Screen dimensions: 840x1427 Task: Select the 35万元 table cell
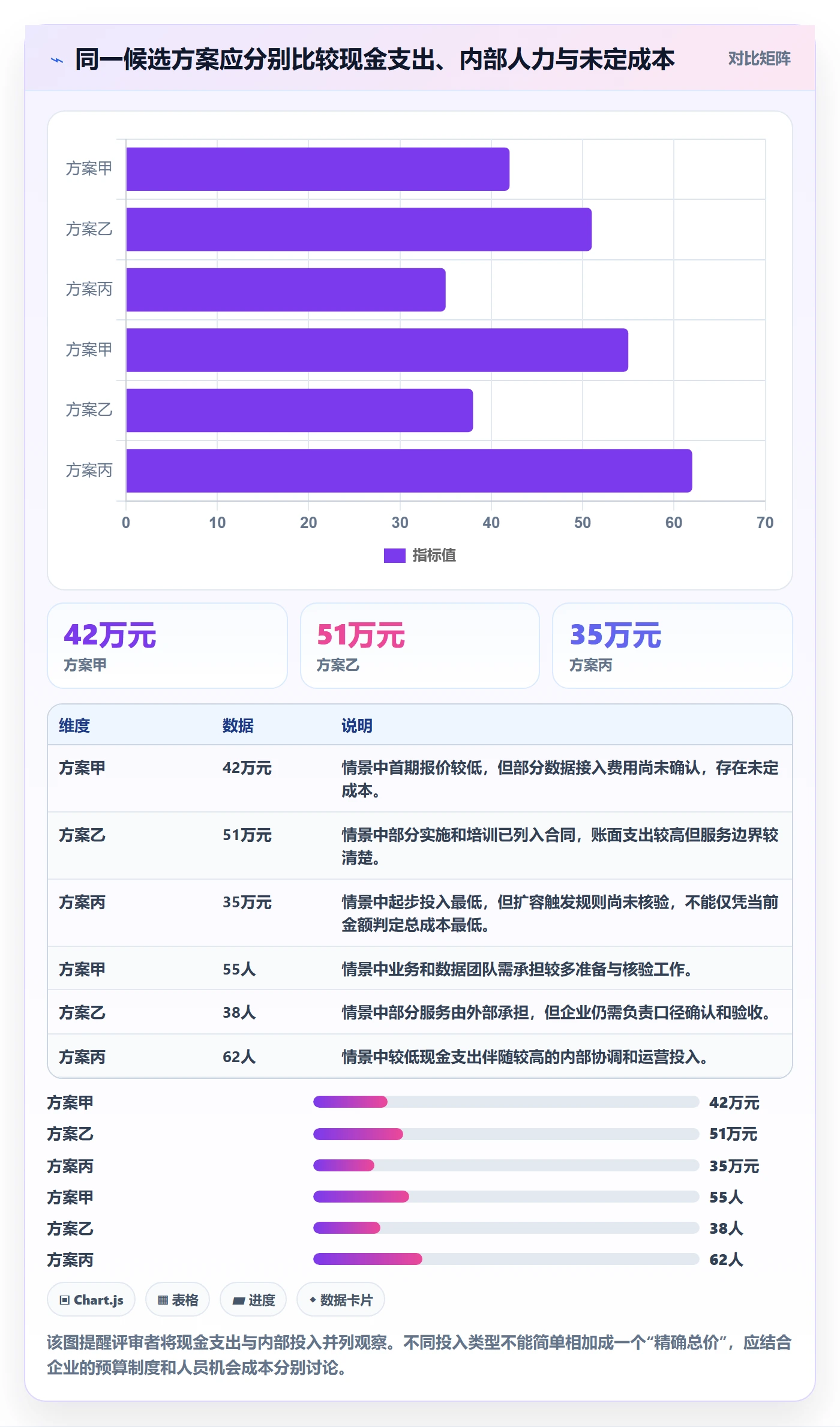247,903
